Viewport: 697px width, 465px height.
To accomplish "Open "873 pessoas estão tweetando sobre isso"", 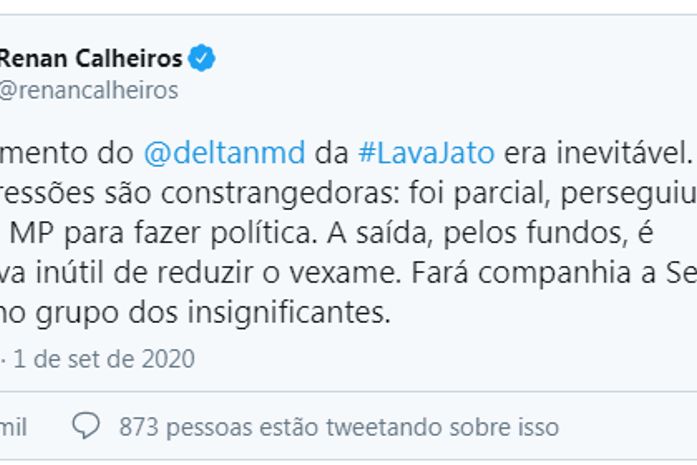I will click(338, 427).
